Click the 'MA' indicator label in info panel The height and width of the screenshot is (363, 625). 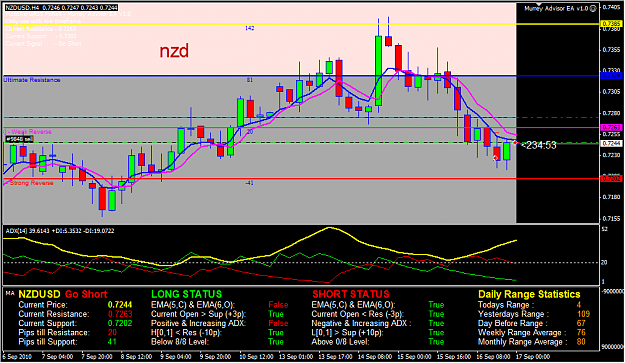tap(10, 293)
